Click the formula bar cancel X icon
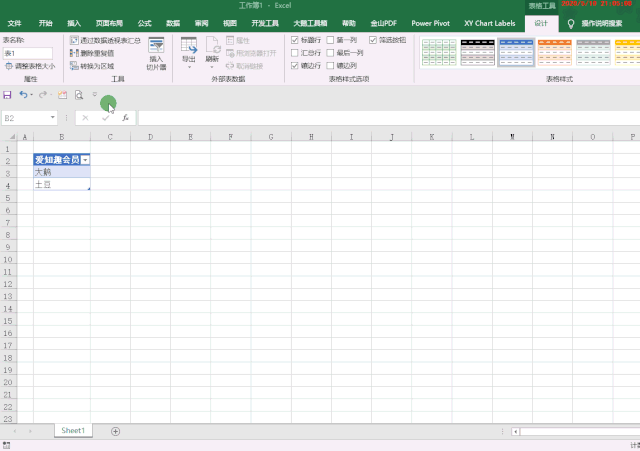The height and width of the screenshot is (451, 640). 85,118
